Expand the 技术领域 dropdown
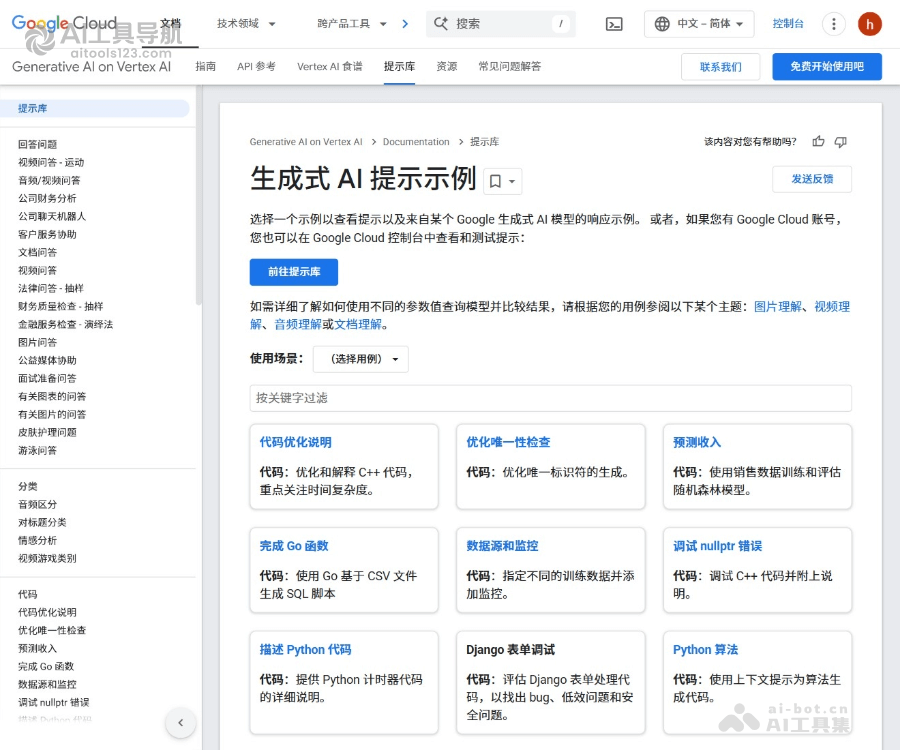900x750 pixels. [x=246, y=24]
